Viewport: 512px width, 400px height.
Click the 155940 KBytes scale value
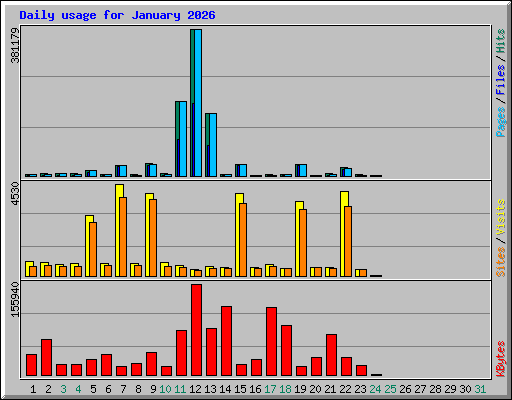pyautogui.click(x=15, y=299)
